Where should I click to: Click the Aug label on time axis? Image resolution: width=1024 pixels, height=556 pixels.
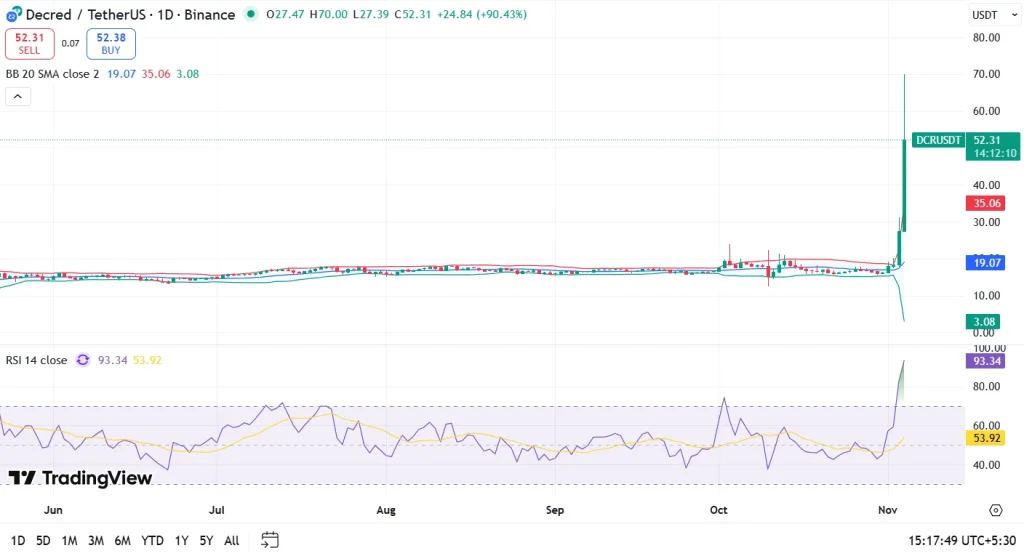(x=386, y=510)
